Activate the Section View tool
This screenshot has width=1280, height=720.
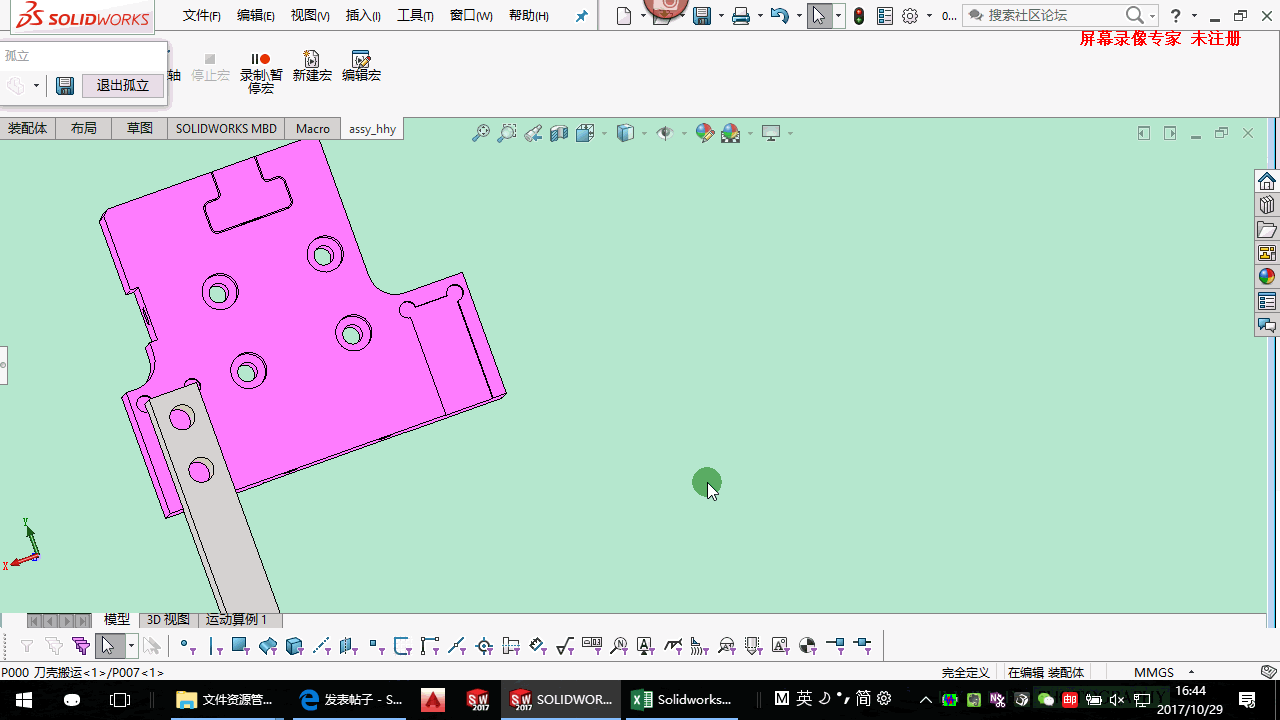pos(559,133)
